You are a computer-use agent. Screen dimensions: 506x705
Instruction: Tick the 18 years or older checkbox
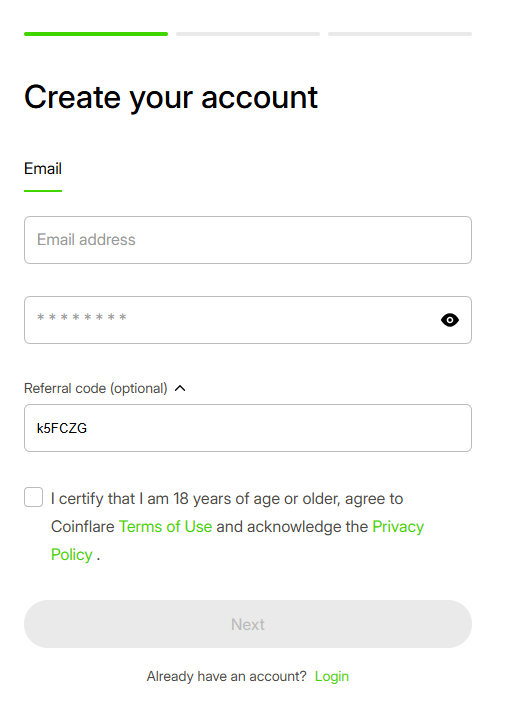(x=33, y=497)
